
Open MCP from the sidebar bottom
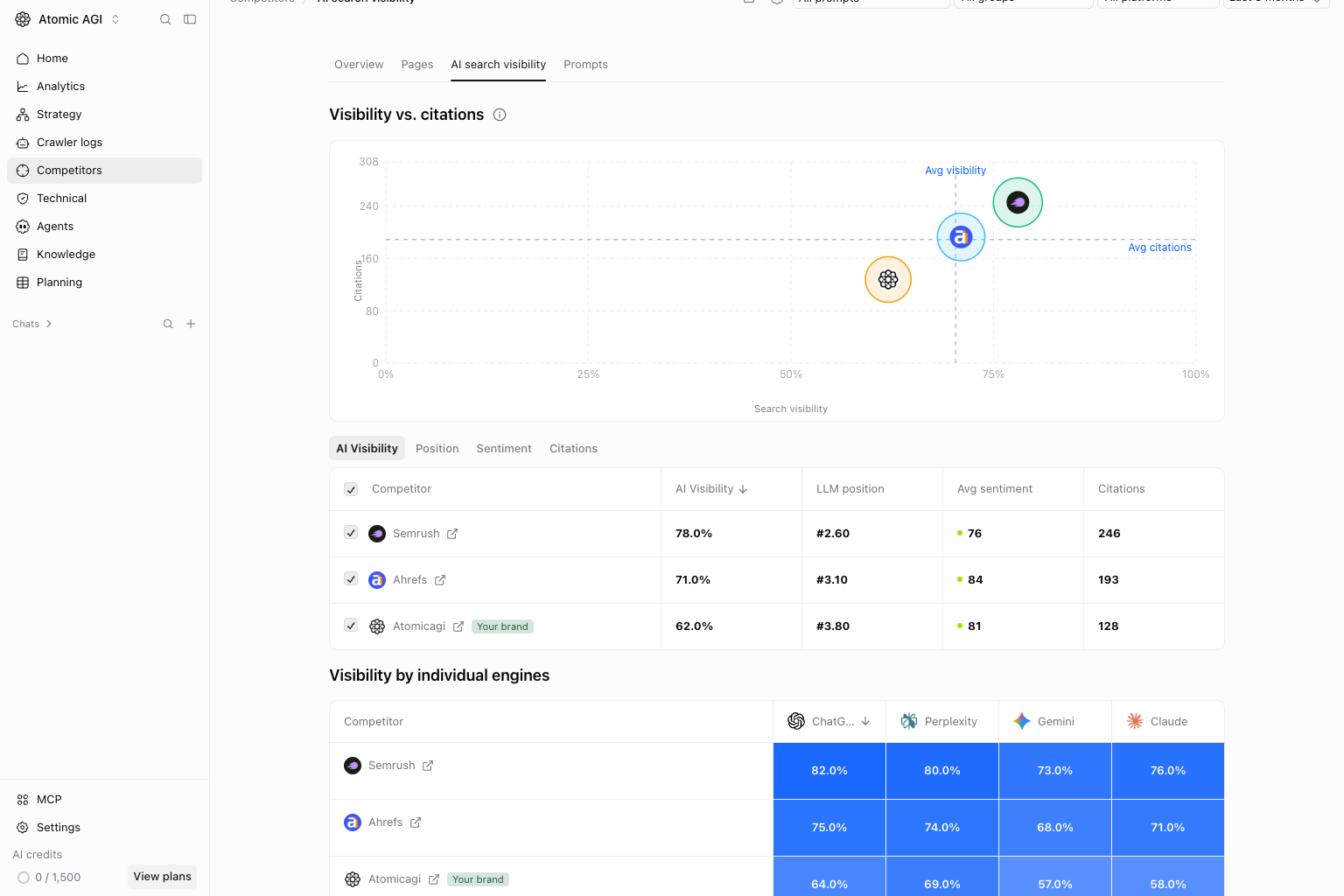click(104, 800)
